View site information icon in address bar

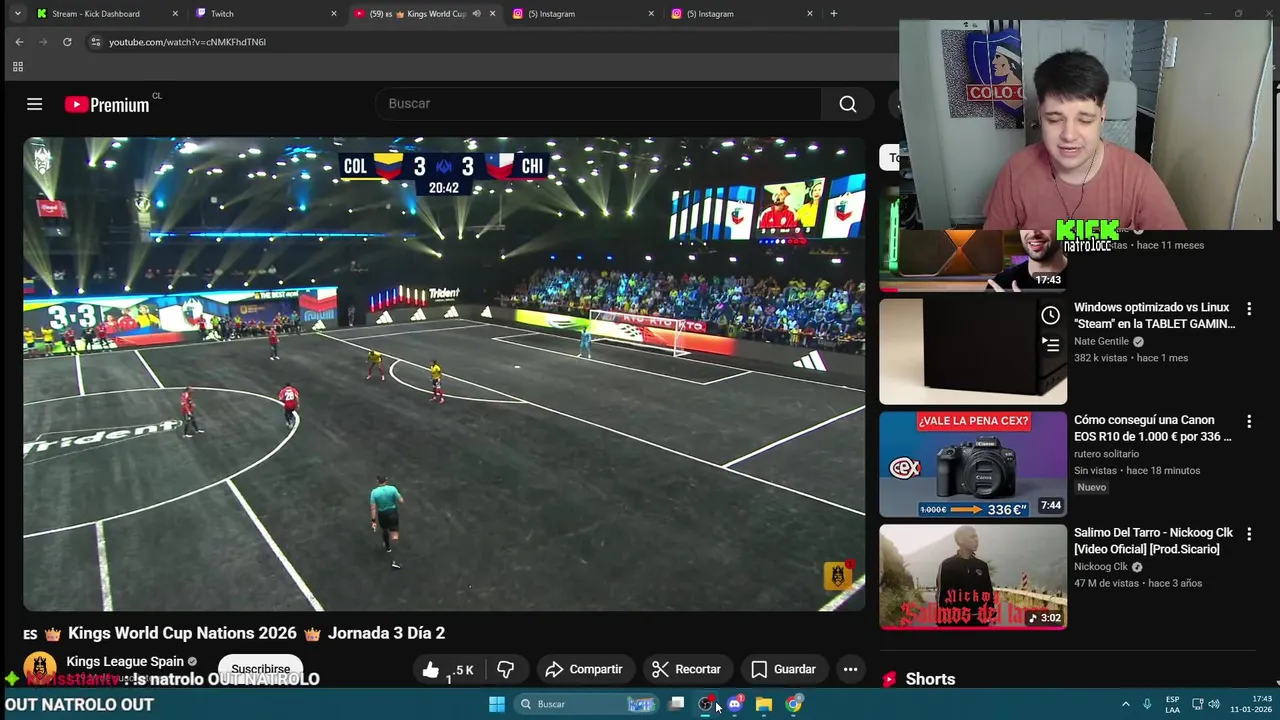[95, 42]
